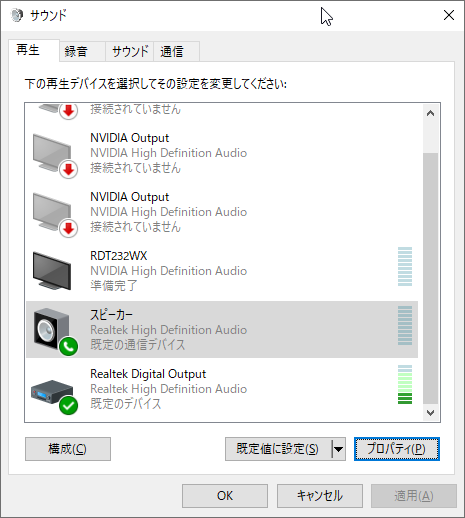Click the sound dialog speaker icon in title bar

(x=17, y=15)
